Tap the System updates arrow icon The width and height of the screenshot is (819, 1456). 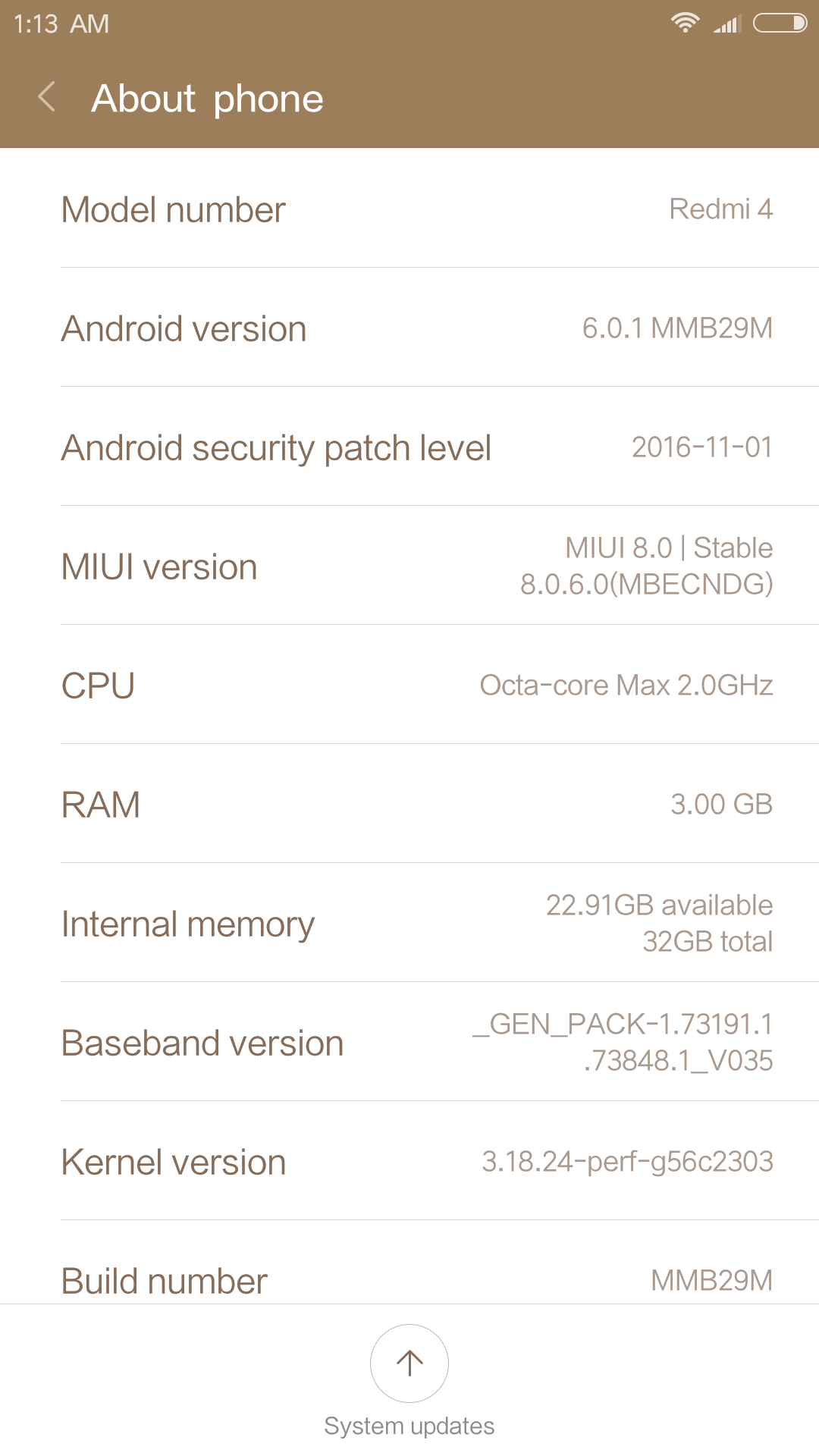coord(409,1363)
